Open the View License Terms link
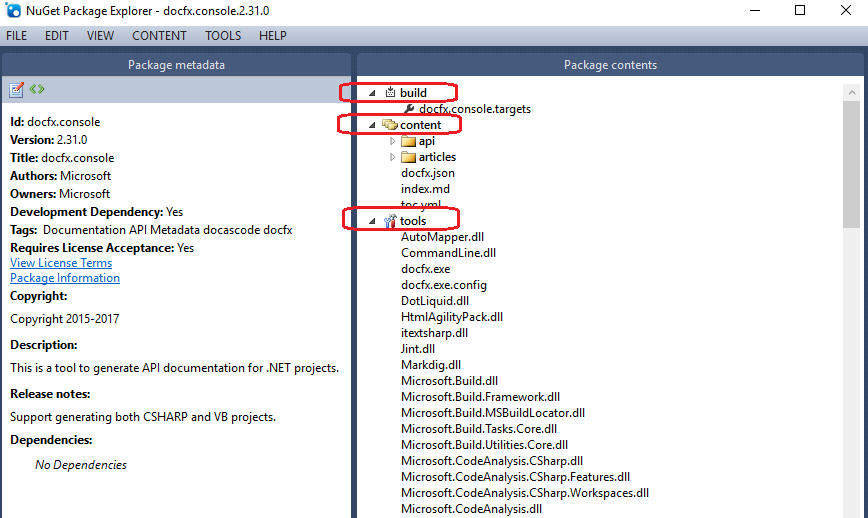This screenshot has width=868, height=518. (x=61, y=263)
